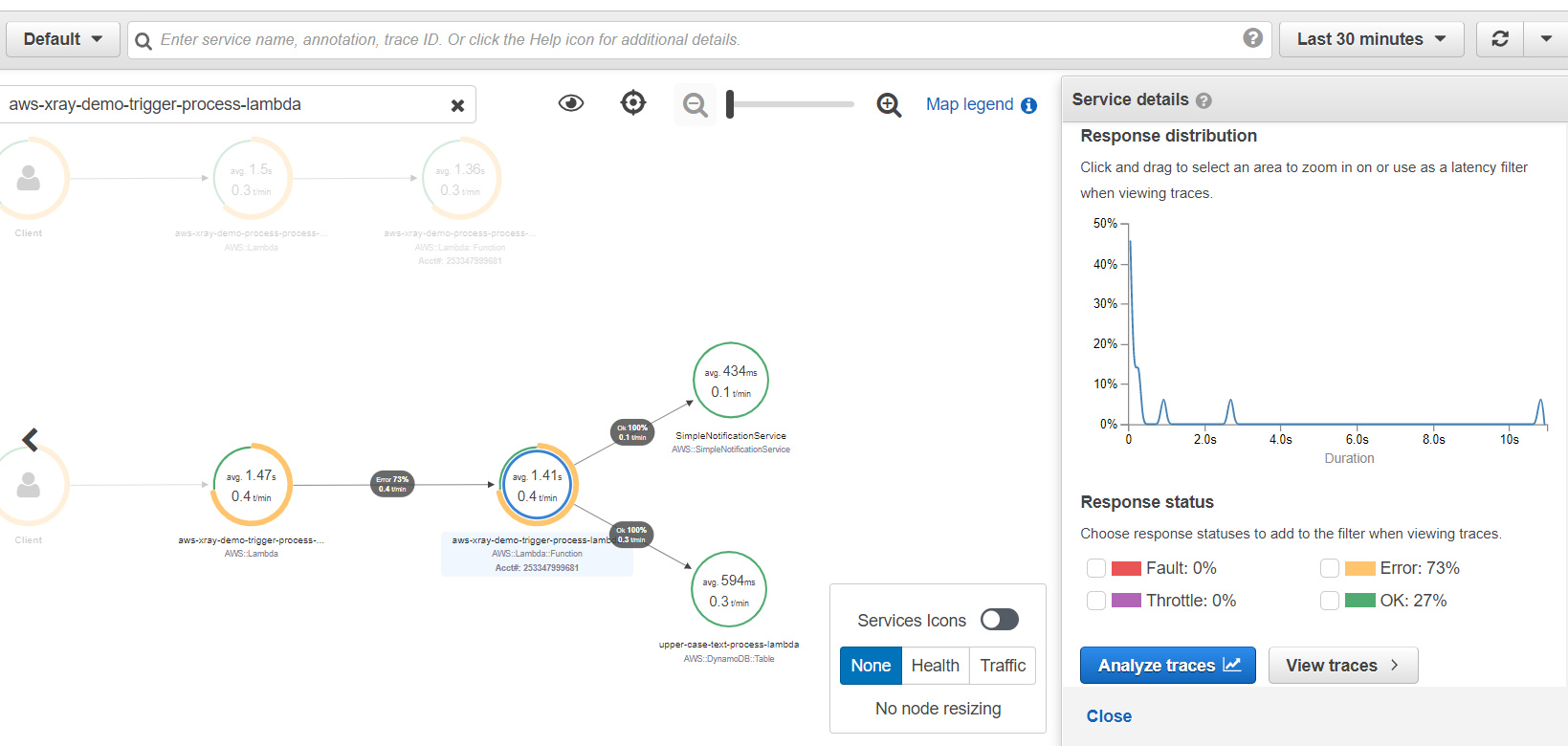The height and width of the screenshot is (746, 1568).
Task: Select the None node sizing tab
Action: click(871, 666)
